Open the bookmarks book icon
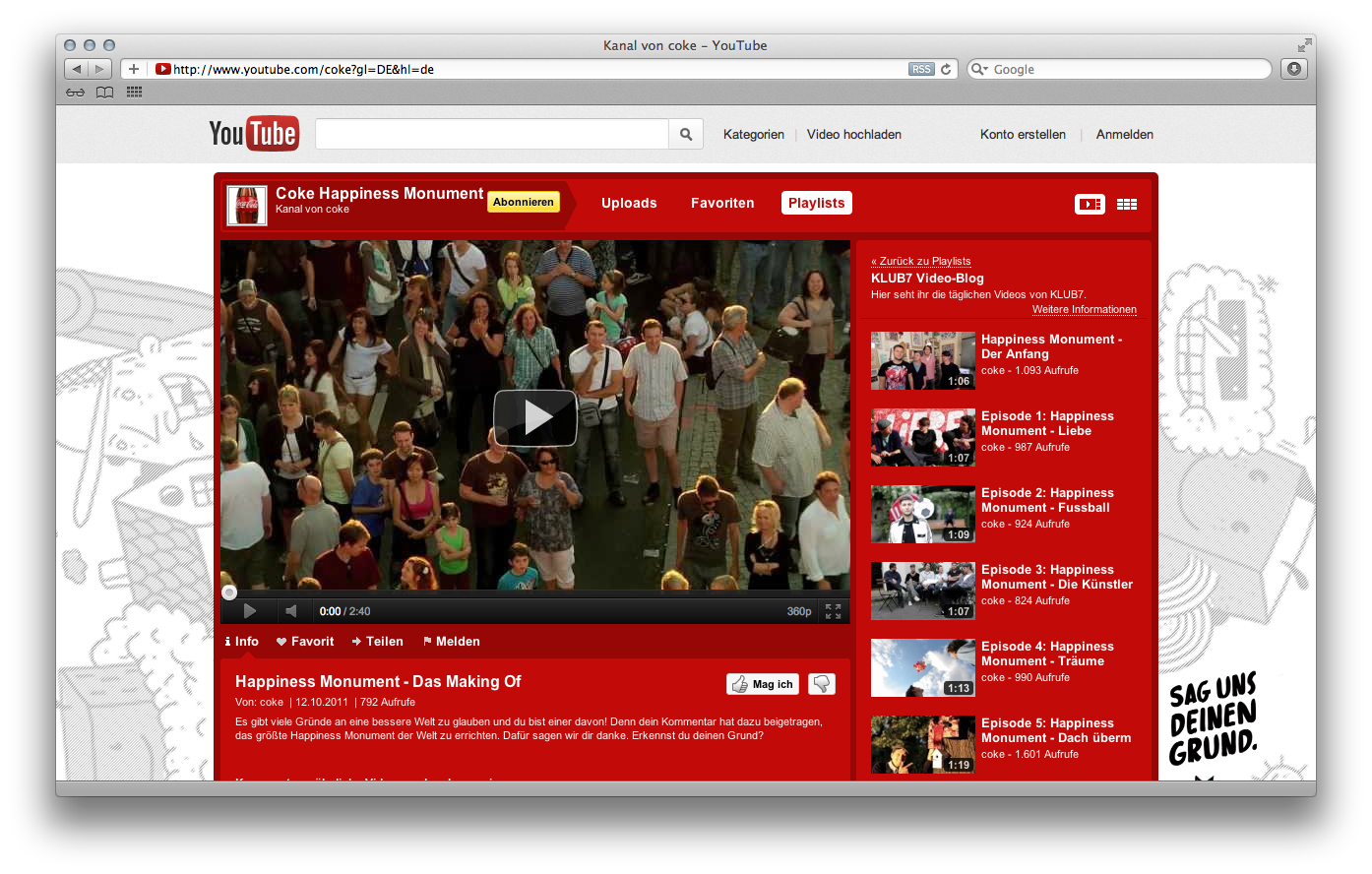Viewport: 1372px width, 874px height. (x=104, y=93)
